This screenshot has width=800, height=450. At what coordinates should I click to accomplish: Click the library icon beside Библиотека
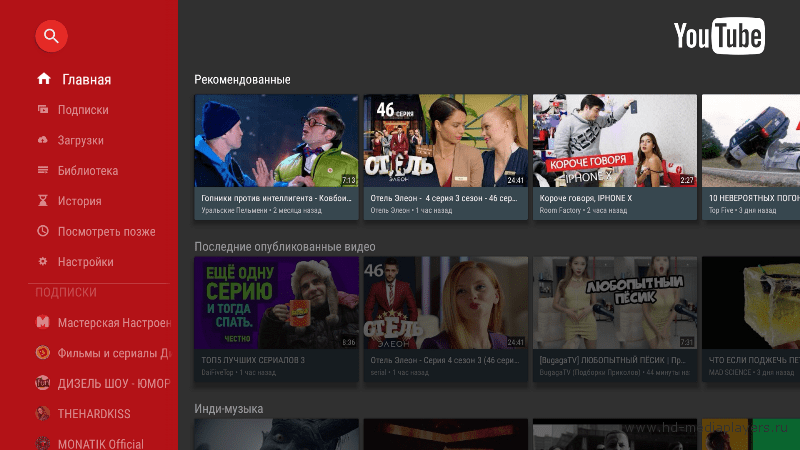pos(43,170)
